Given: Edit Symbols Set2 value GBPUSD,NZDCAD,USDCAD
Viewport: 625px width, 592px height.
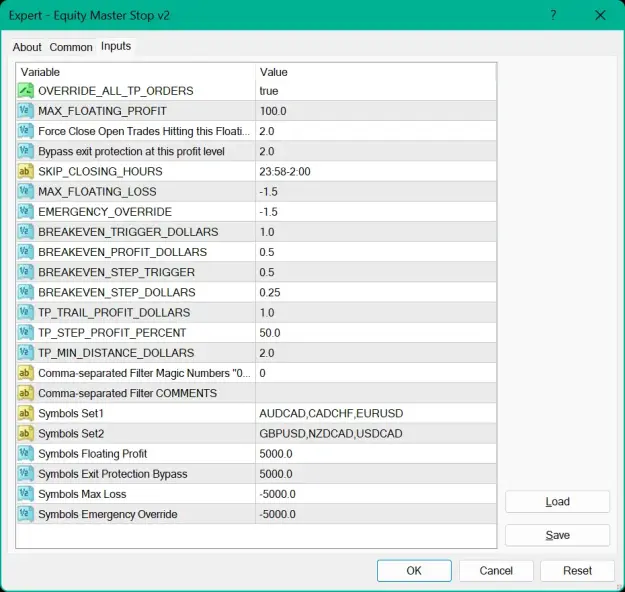Looking at the screenshot, I should [x=376, y=433].
